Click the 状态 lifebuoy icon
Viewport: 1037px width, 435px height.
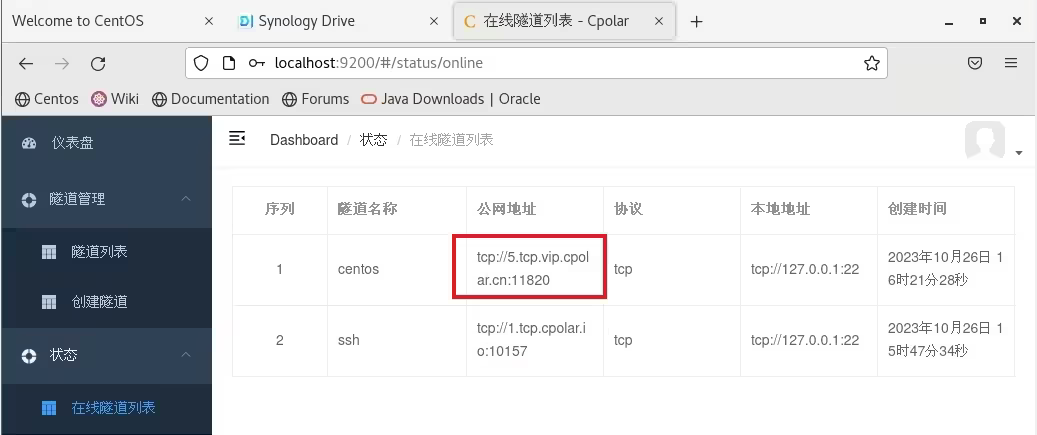pos(28,356)
